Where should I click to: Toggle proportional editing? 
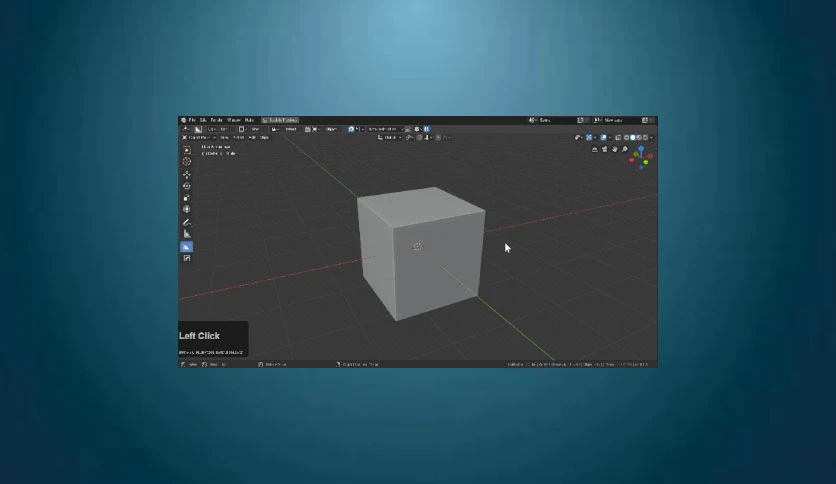click(438, 138)
